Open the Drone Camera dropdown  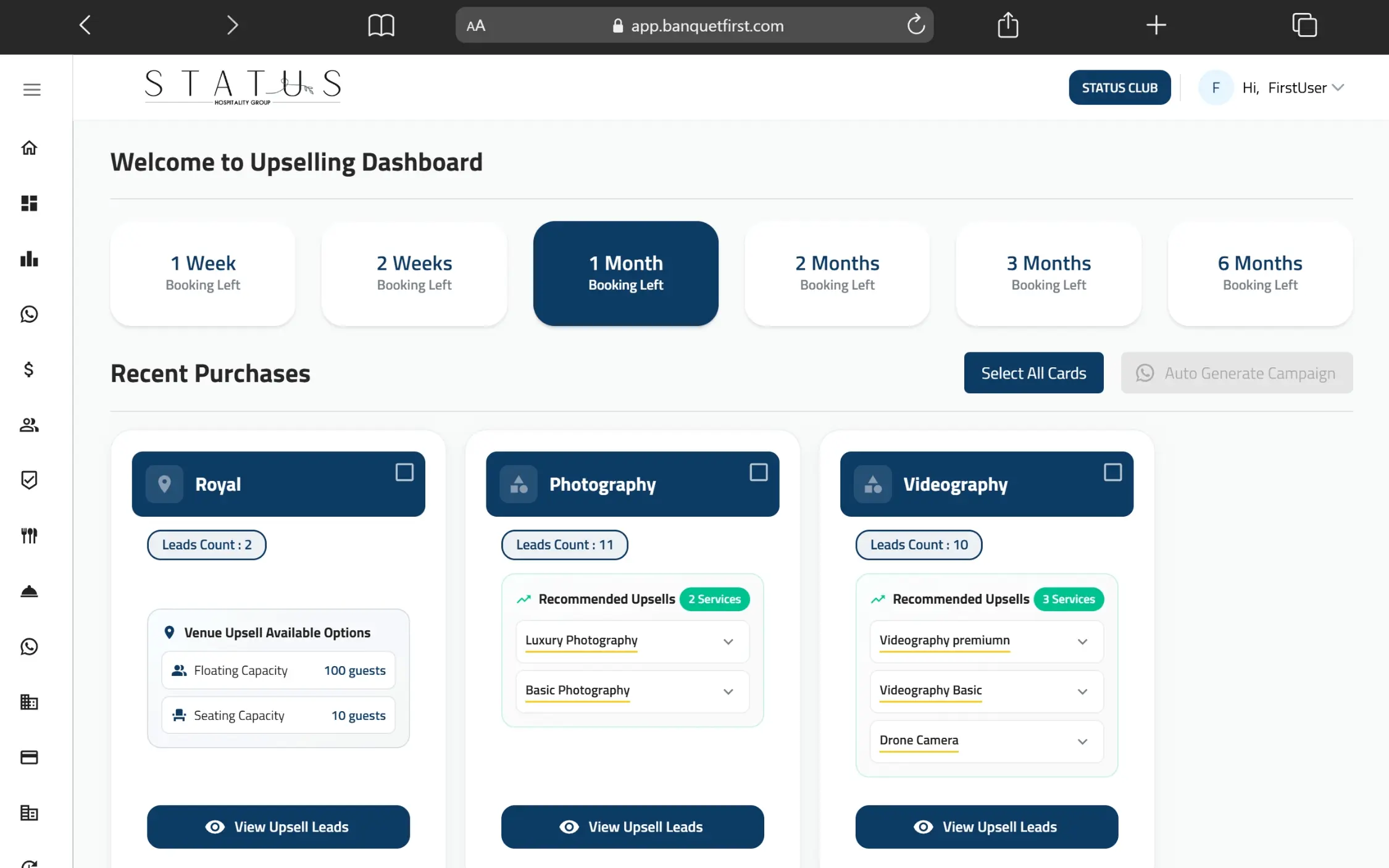click(1082, 741)
